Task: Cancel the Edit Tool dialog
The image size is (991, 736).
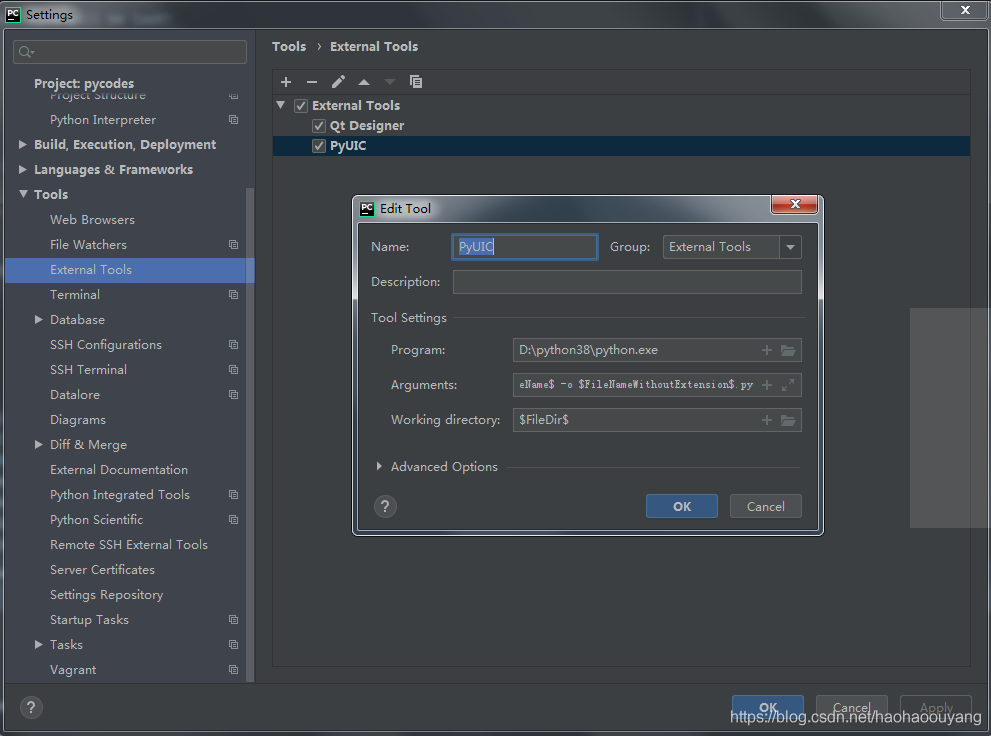Action: (x=765, y=506)
